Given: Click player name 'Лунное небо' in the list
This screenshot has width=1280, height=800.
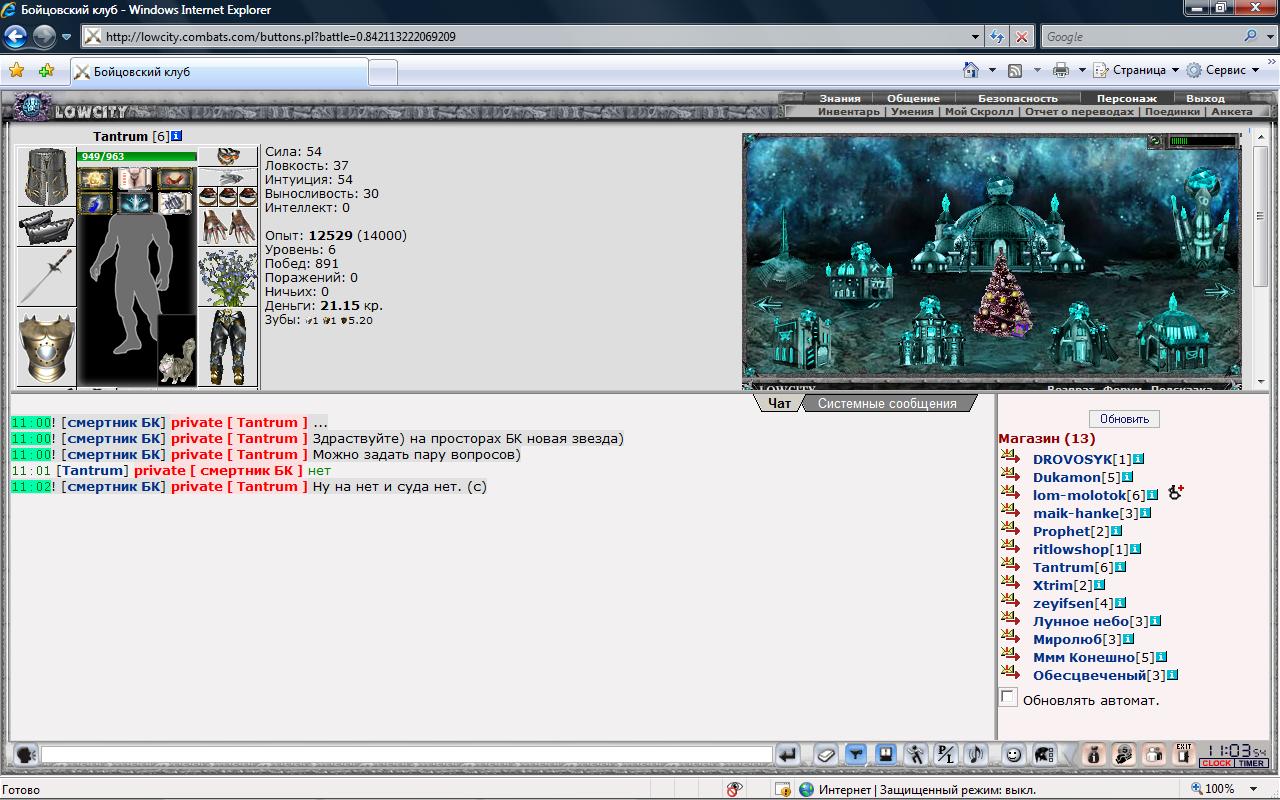Looking at the screenshot, I should pyautogui.click(x=1081, y=621).
